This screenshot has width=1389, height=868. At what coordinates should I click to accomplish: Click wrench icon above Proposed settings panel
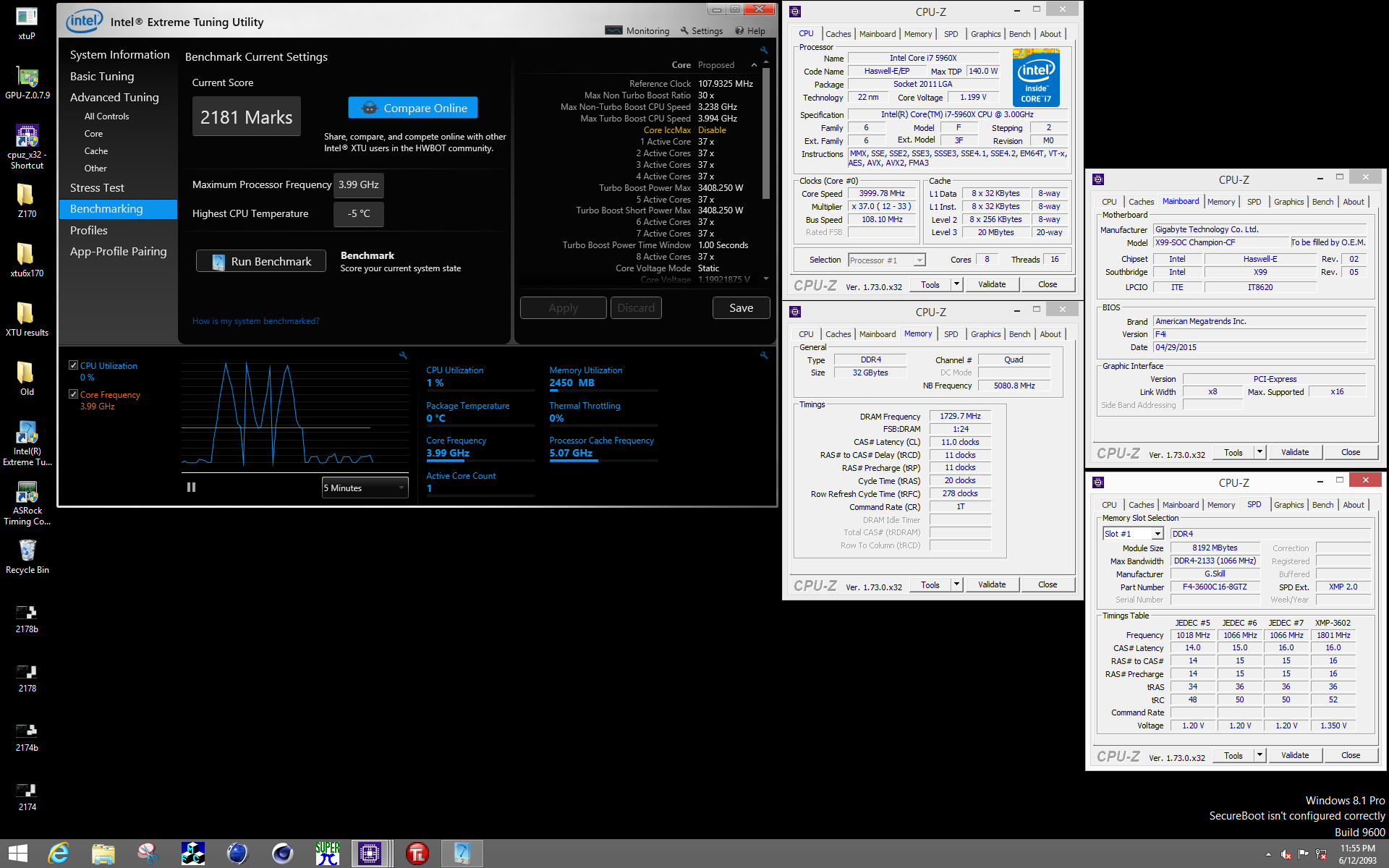coord(764,50)
